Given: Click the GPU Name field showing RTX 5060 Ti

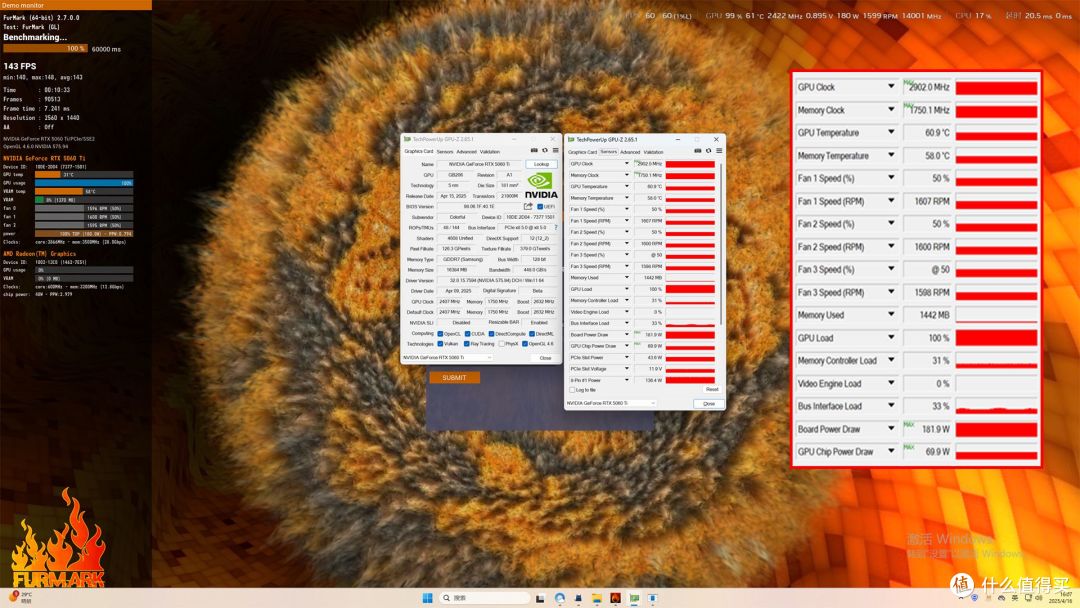Looking at the screenshot, I should tap(479, 164).
